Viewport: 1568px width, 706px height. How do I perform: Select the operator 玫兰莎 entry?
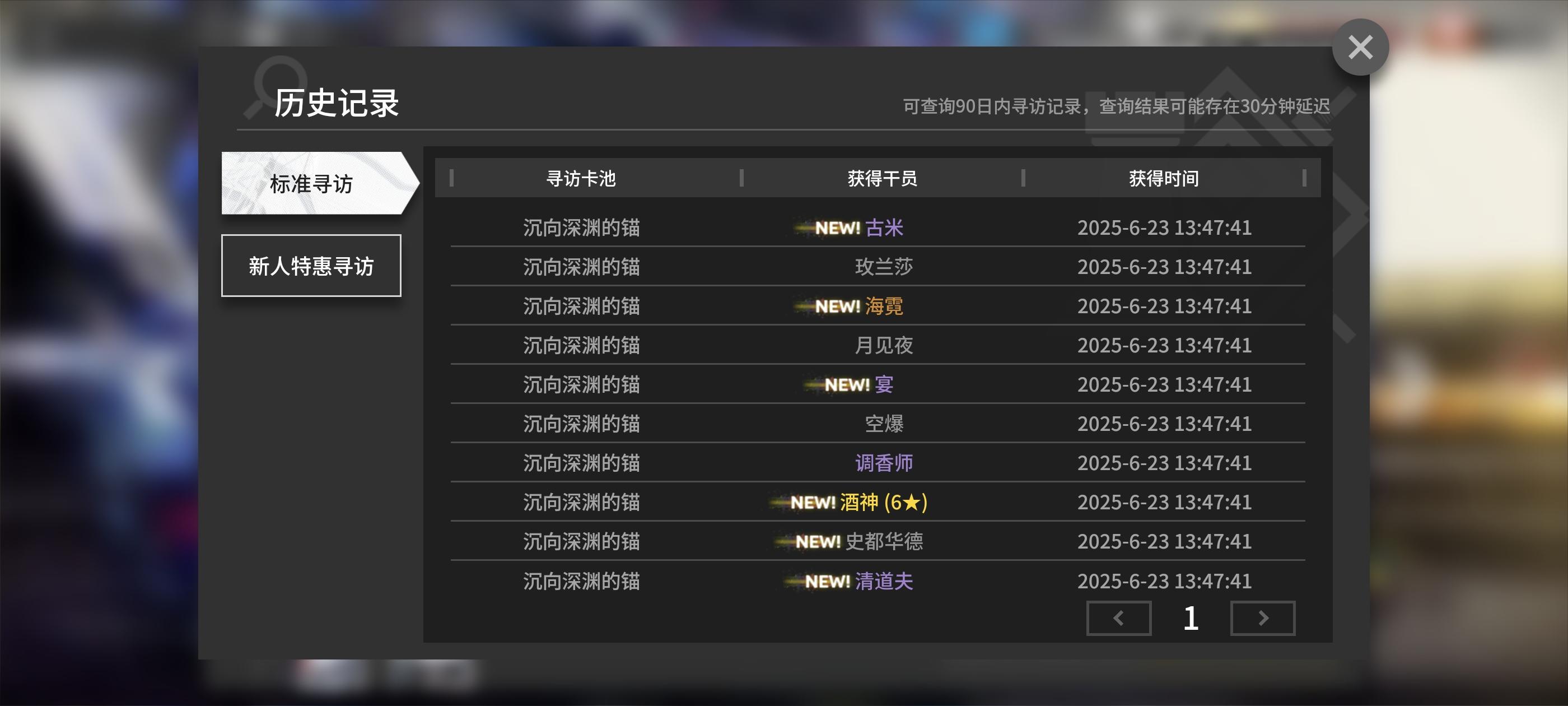(x=884, y=267)
